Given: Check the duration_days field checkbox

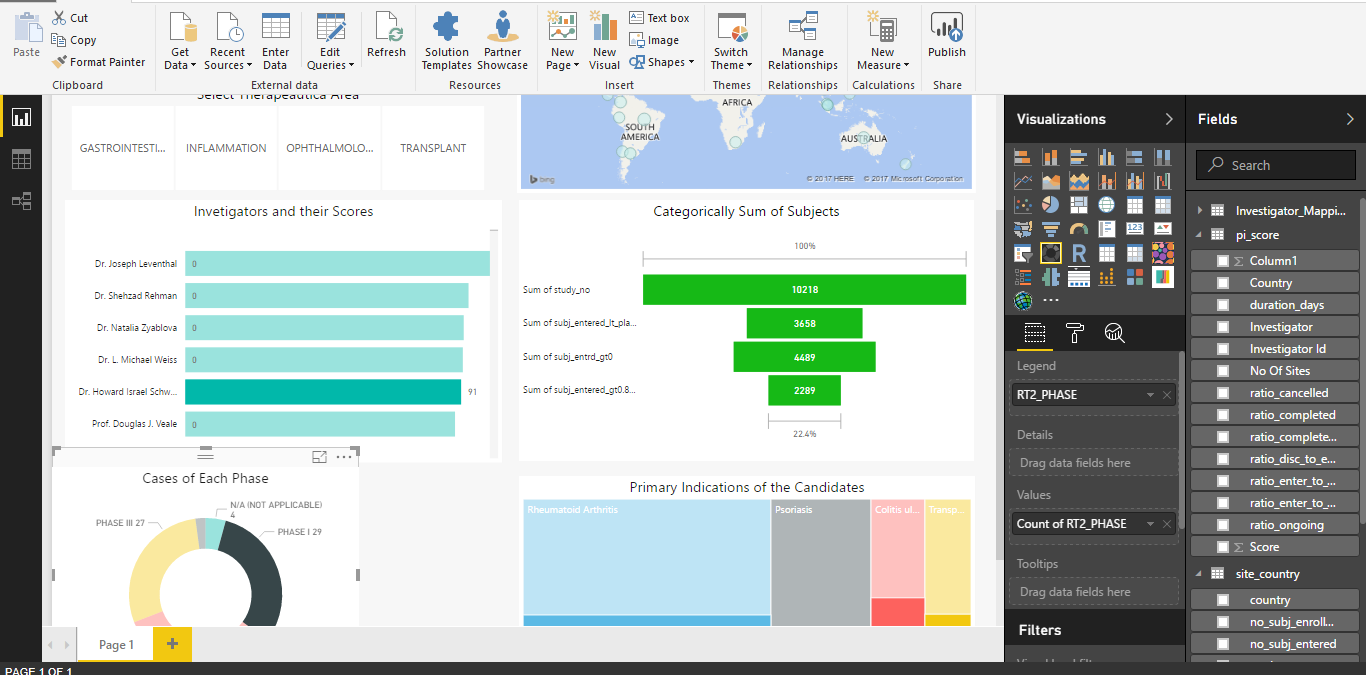Looking at the screenshot, I should [x=1222, y=305].
